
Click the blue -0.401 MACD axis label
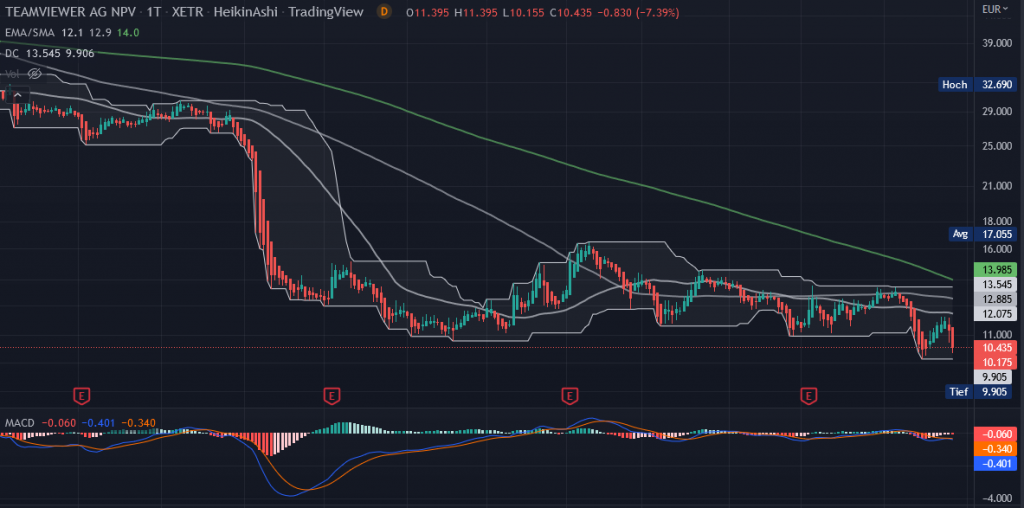pos(996,464)
